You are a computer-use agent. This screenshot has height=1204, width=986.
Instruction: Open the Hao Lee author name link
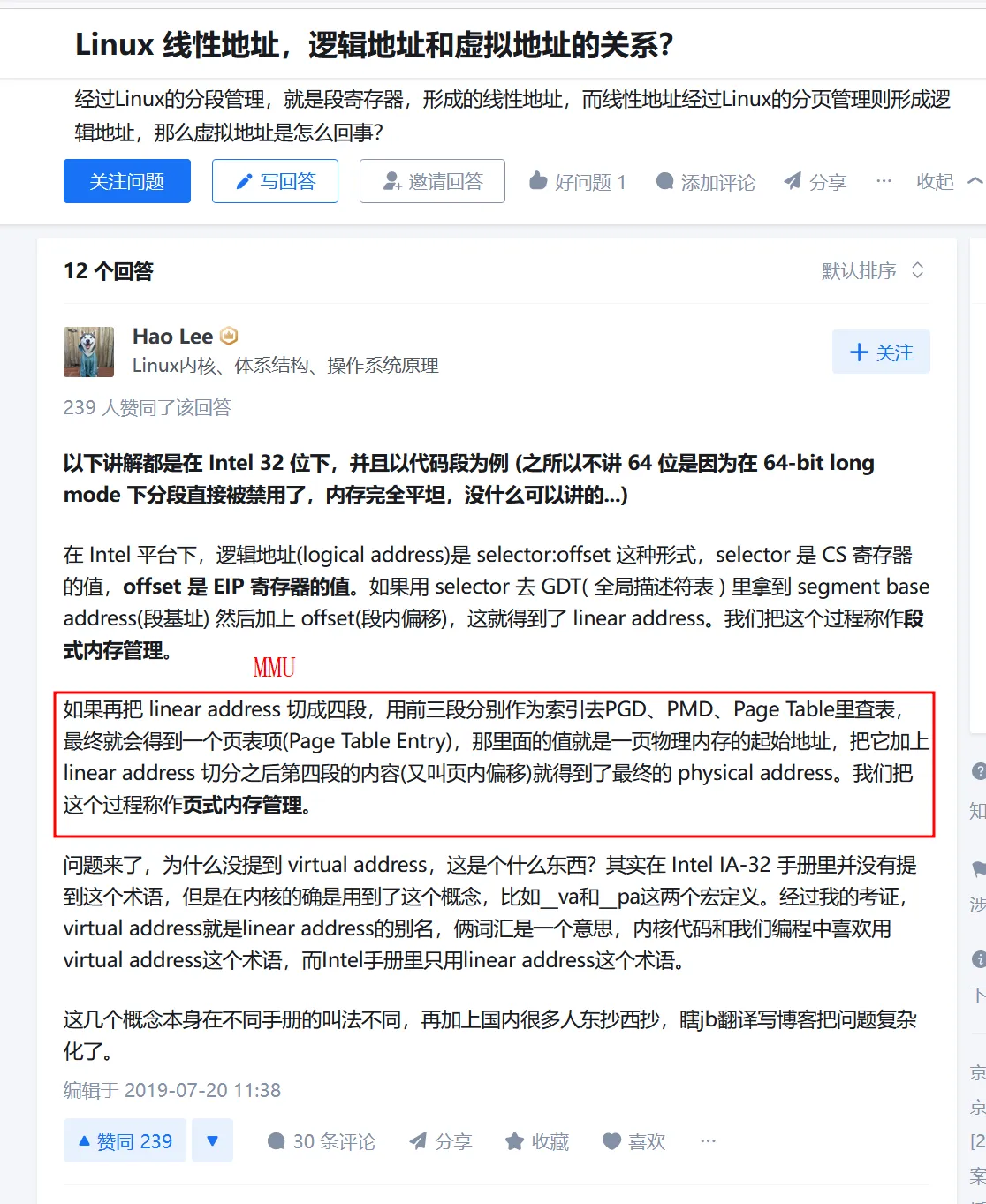click(x=172, y=337)
